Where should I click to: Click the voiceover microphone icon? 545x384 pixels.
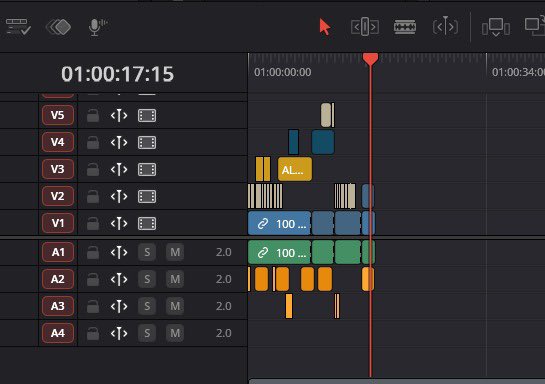(98, 27)
